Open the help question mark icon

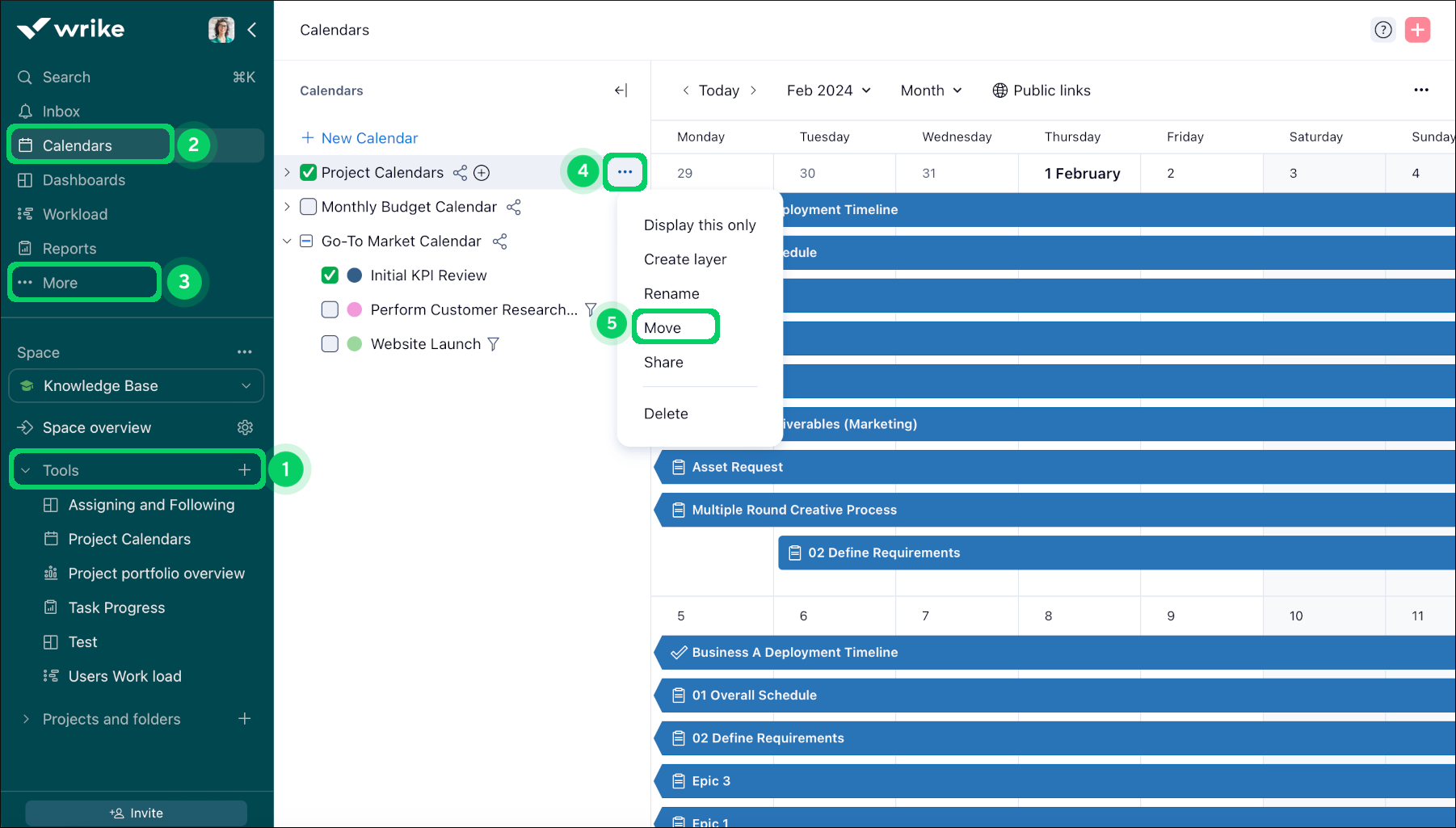point(1383,30)
